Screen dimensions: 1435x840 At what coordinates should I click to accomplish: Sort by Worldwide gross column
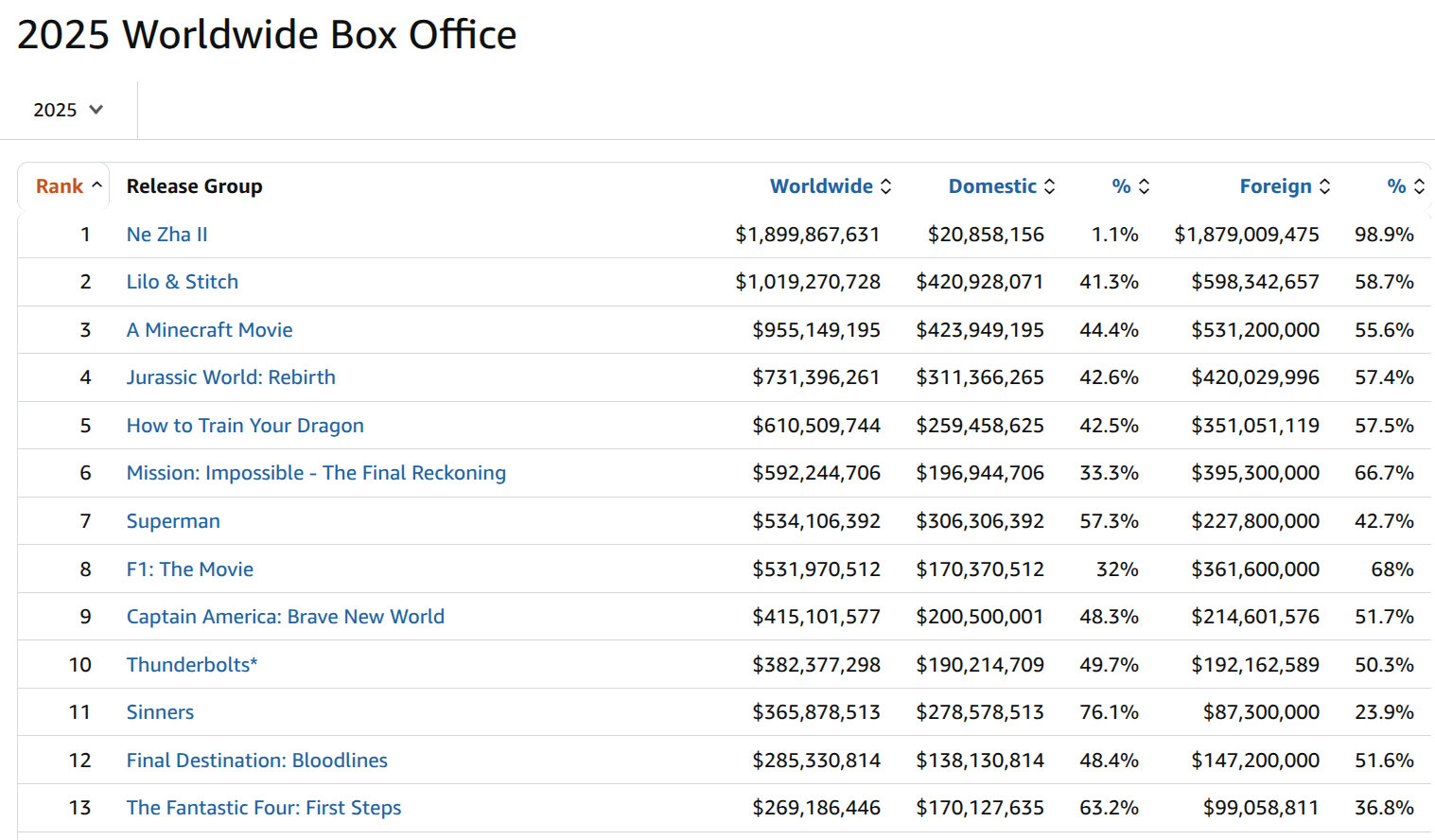coord(830,186)
